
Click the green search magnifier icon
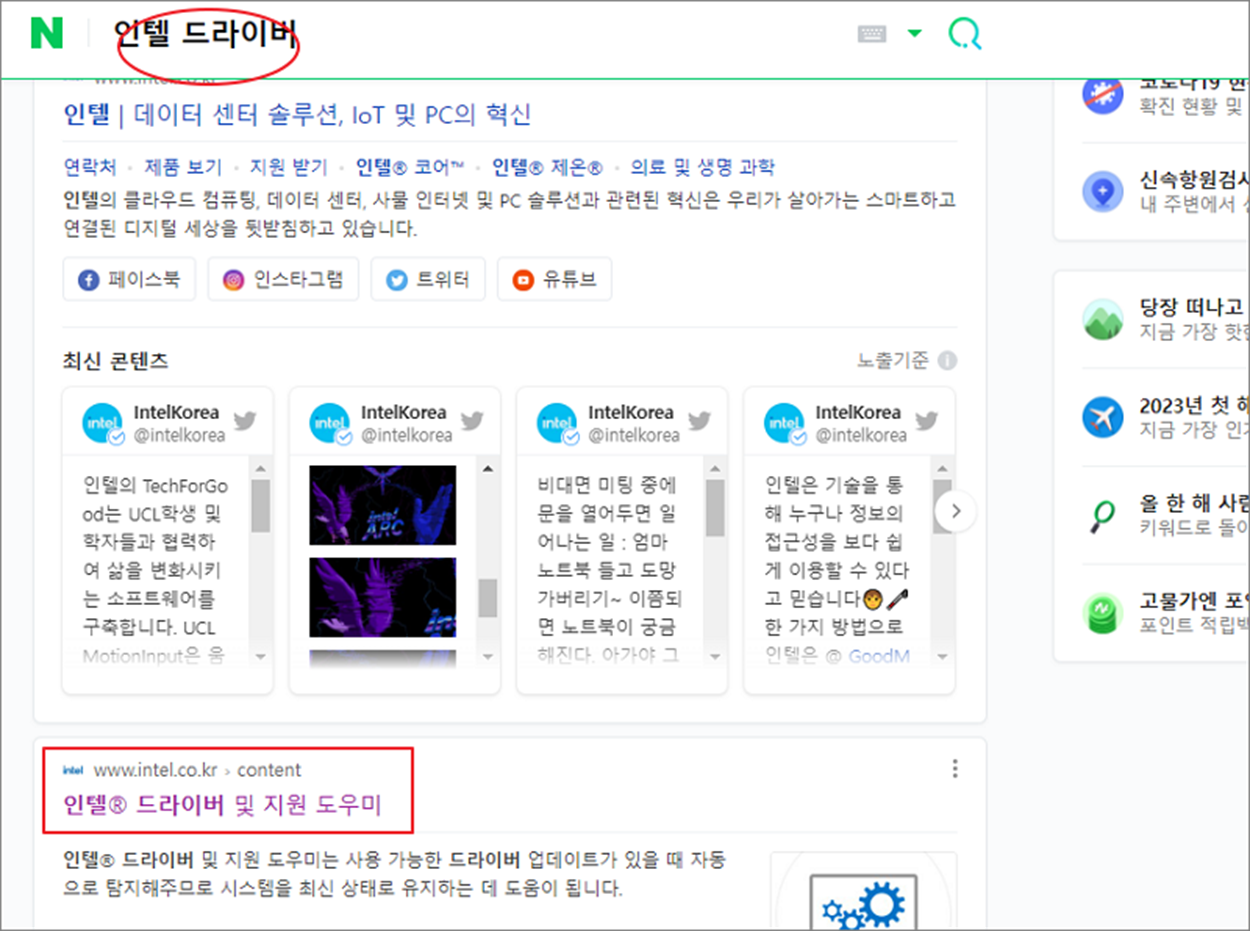pos(965,34)
